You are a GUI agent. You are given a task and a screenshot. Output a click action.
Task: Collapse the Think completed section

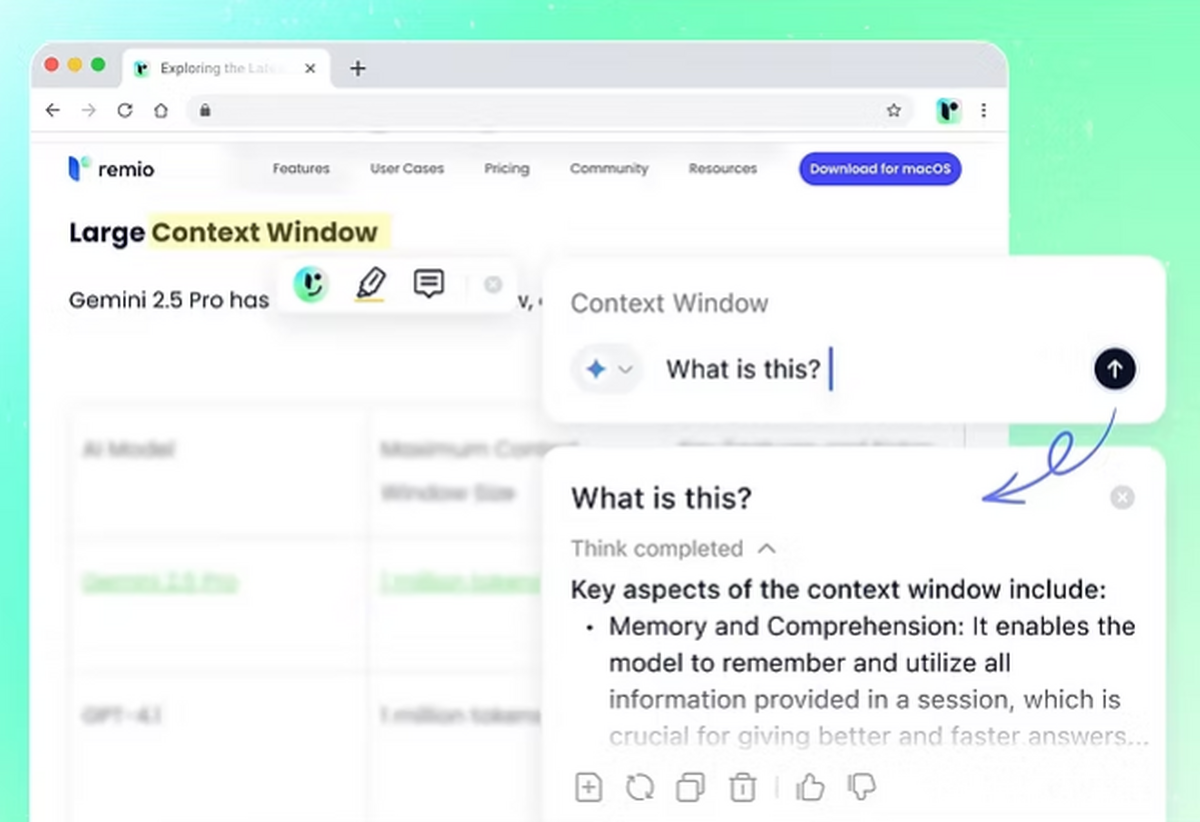pos(767,548)
